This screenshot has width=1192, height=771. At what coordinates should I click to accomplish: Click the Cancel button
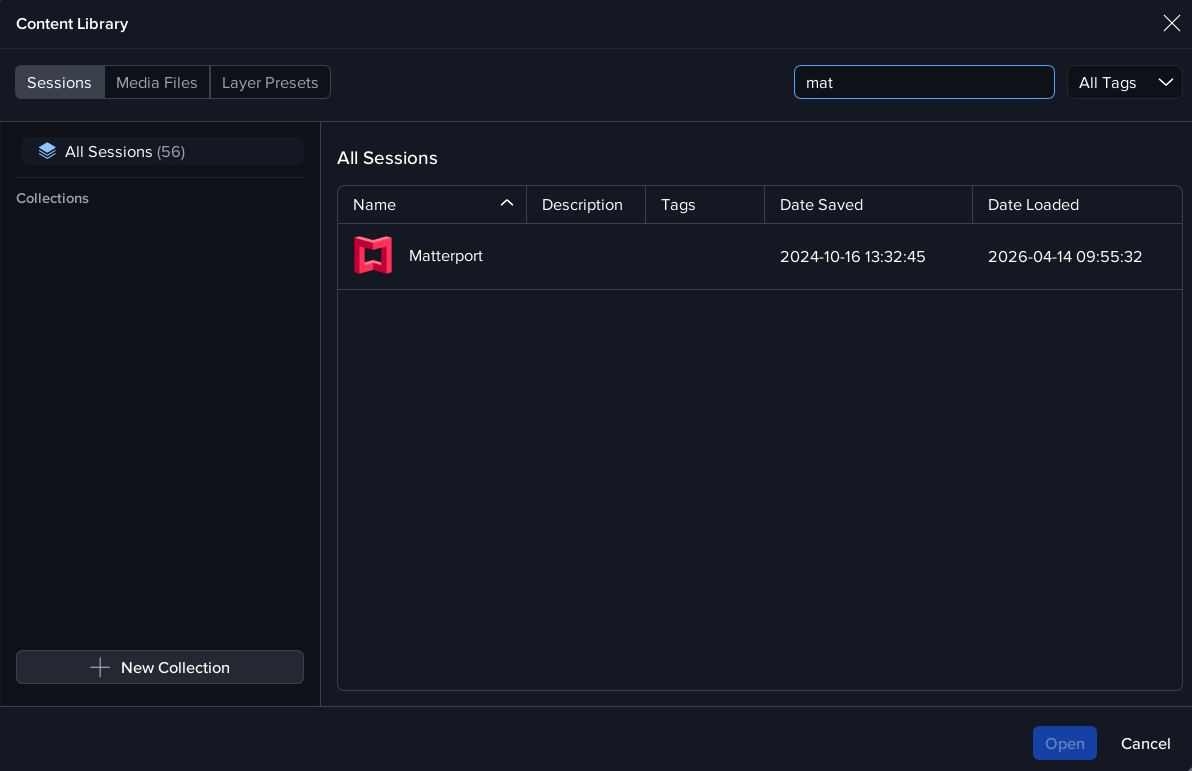(1145, 743)
